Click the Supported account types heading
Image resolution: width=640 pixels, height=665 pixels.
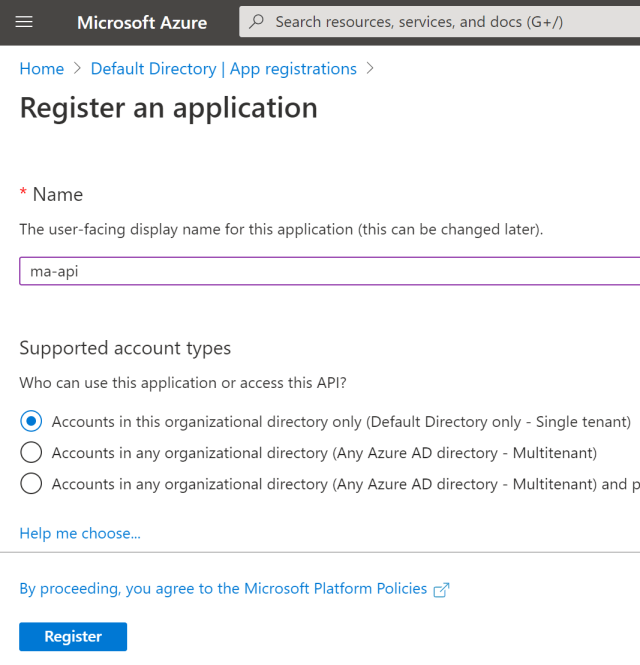pyautogui.click(x=125, y=348)
